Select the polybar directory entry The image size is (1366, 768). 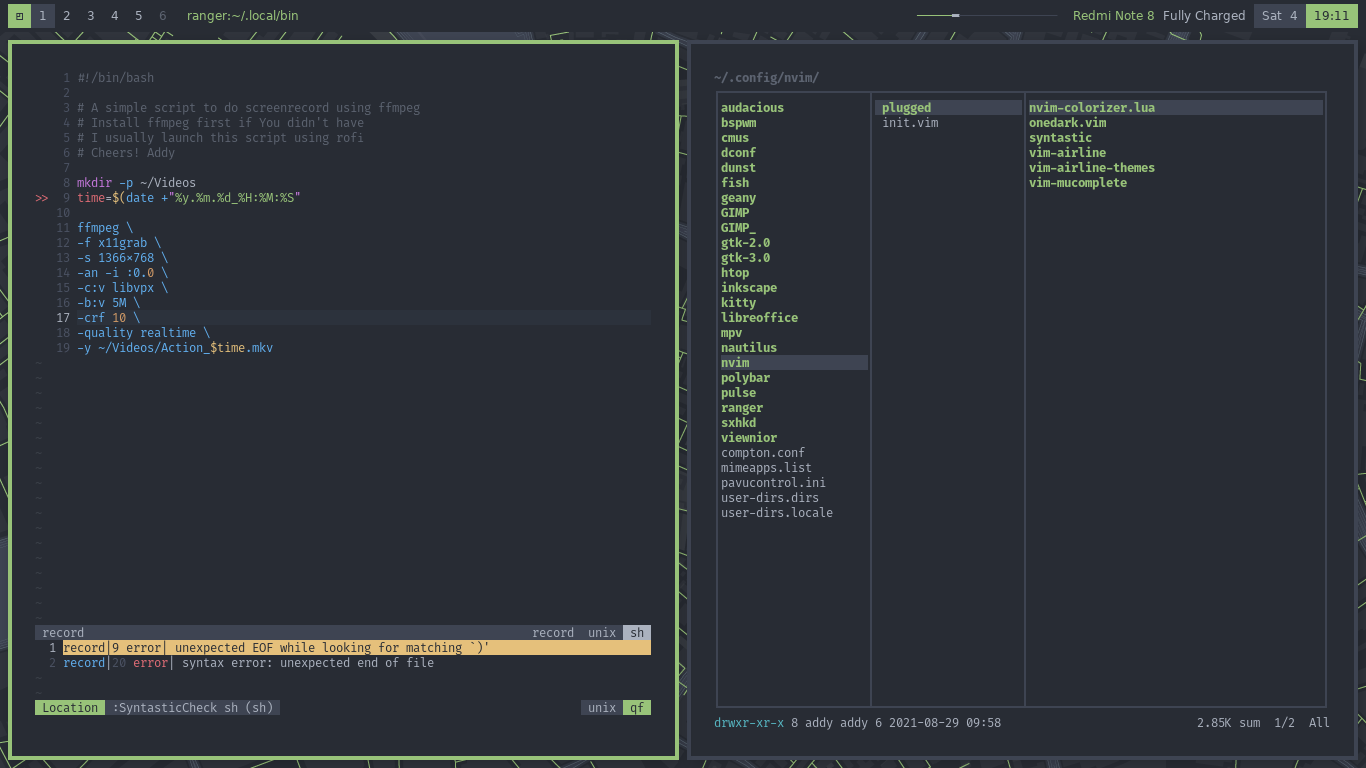pyautogui.click(x=745, y=378)
